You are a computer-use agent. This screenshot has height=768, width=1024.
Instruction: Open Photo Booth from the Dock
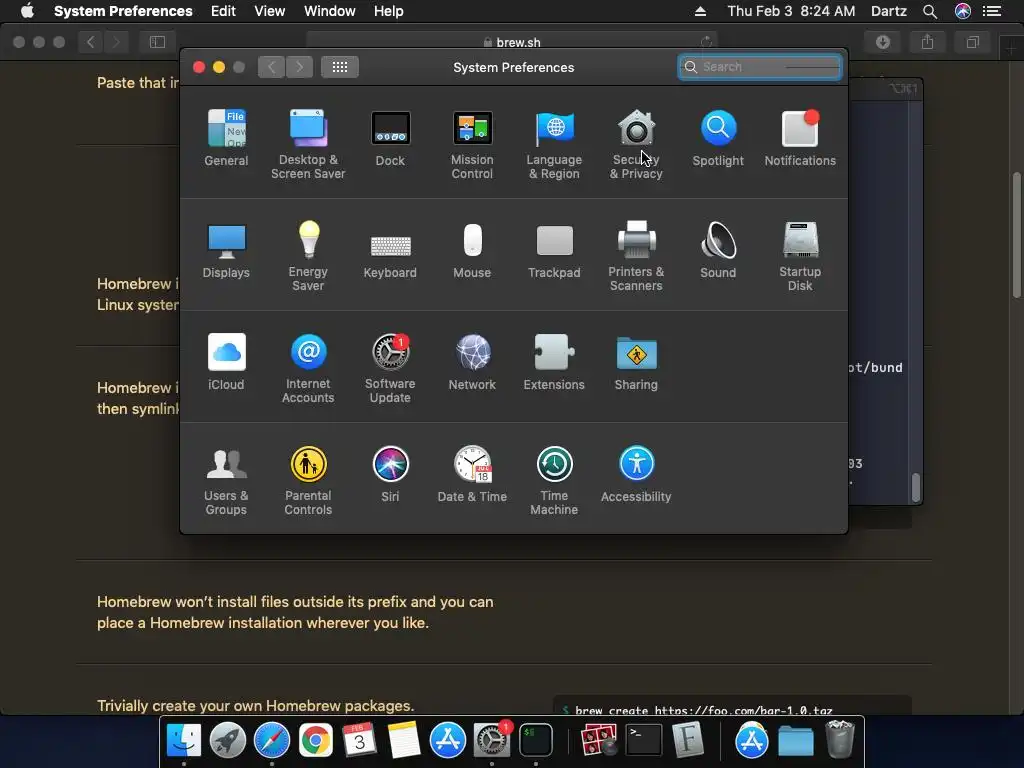click(599, 740)
